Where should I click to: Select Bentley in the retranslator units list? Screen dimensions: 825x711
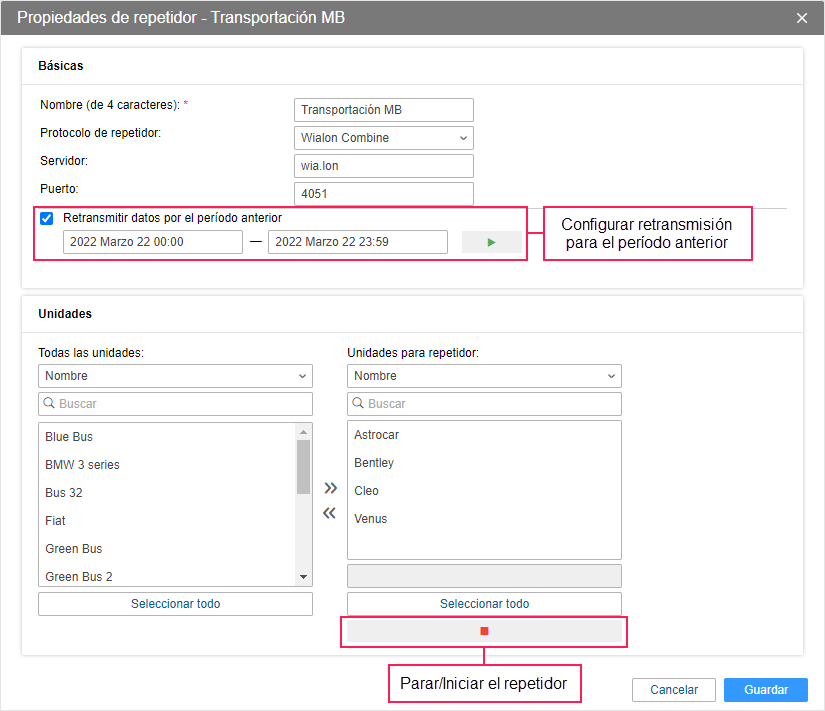(x=374, y=463)
